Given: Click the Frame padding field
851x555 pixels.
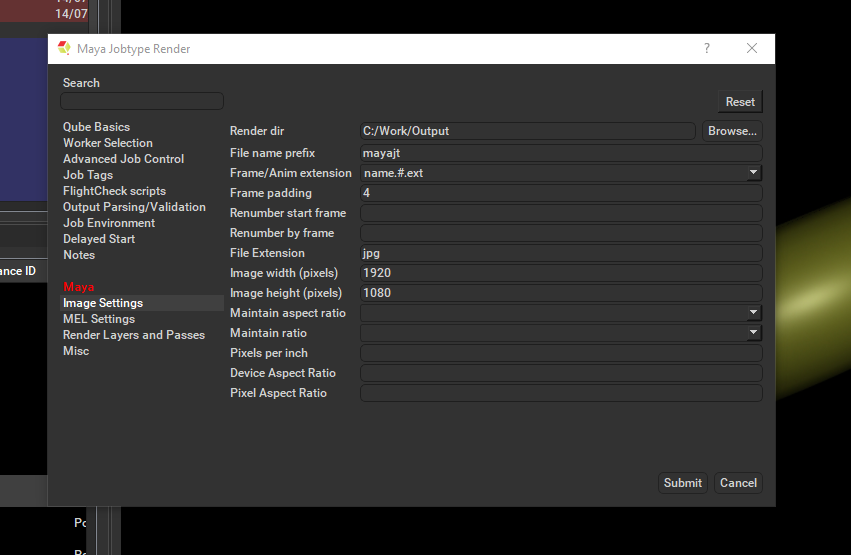Looking at the screenshot, I should tap(560, 193).
